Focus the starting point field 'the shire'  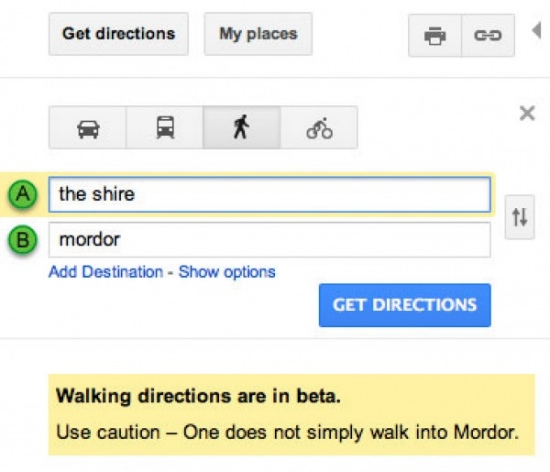click(269, 195)
